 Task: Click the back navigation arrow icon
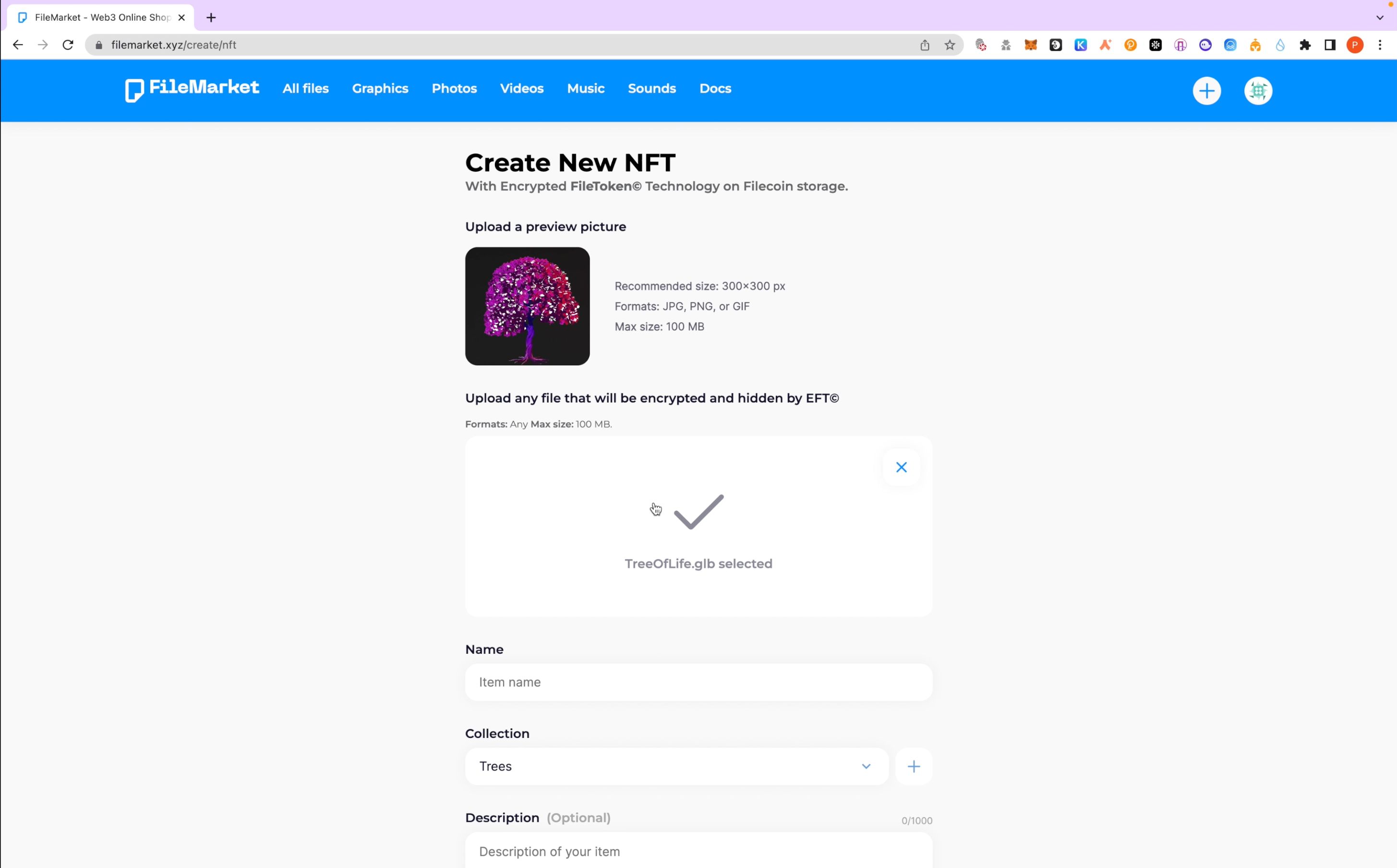(x=18, y=44)
